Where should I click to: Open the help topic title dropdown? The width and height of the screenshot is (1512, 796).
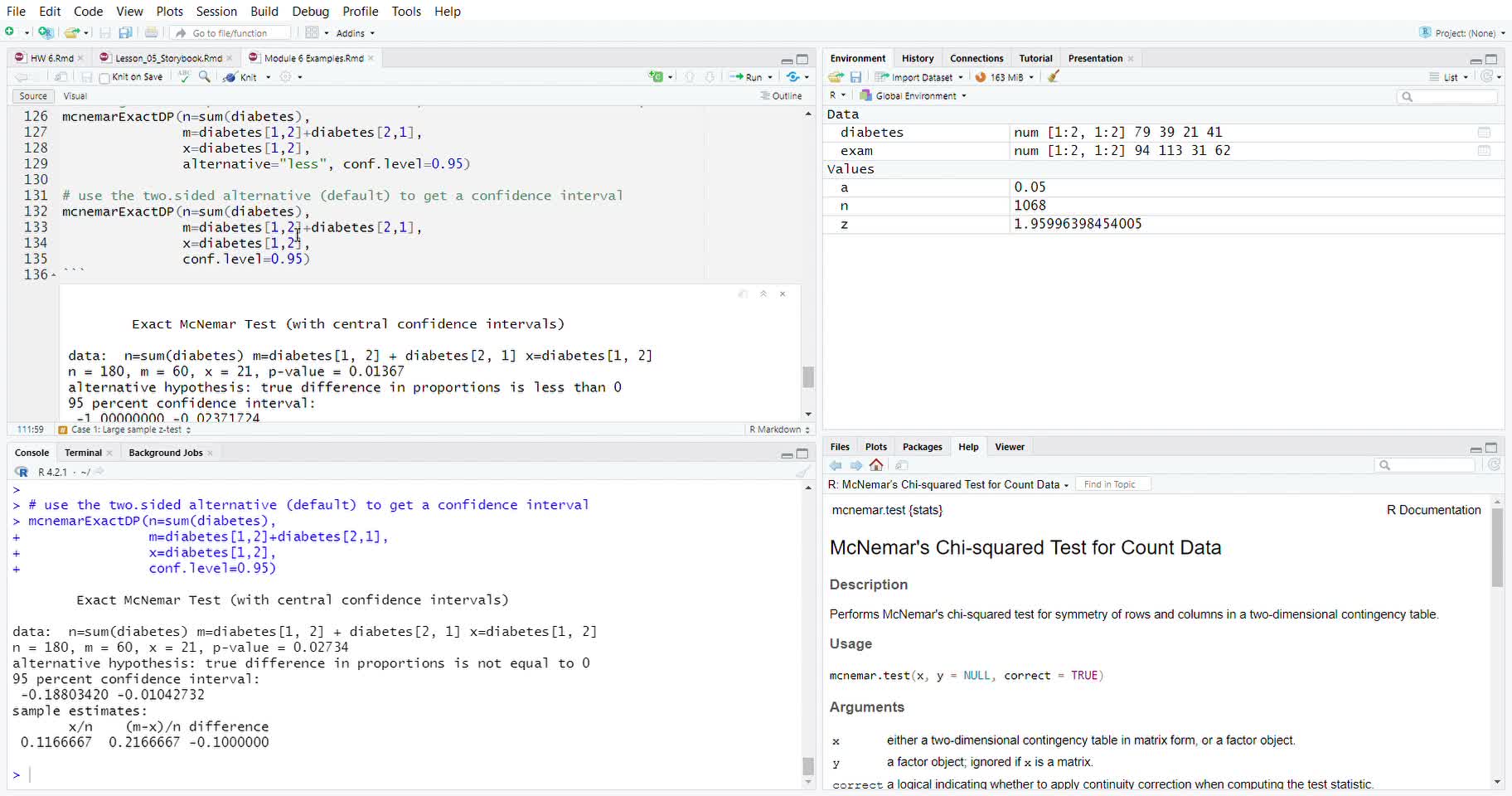click(x=948, y=484)
